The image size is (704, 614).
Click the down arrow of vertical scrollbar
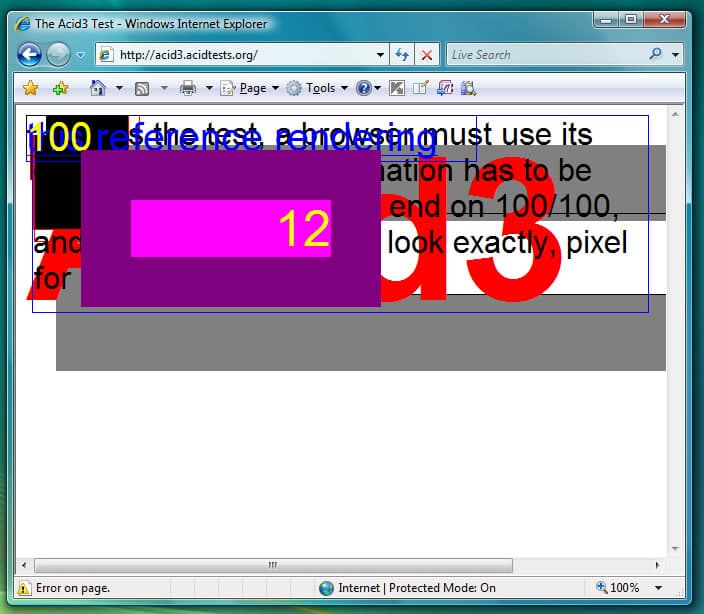click(675, 548)
